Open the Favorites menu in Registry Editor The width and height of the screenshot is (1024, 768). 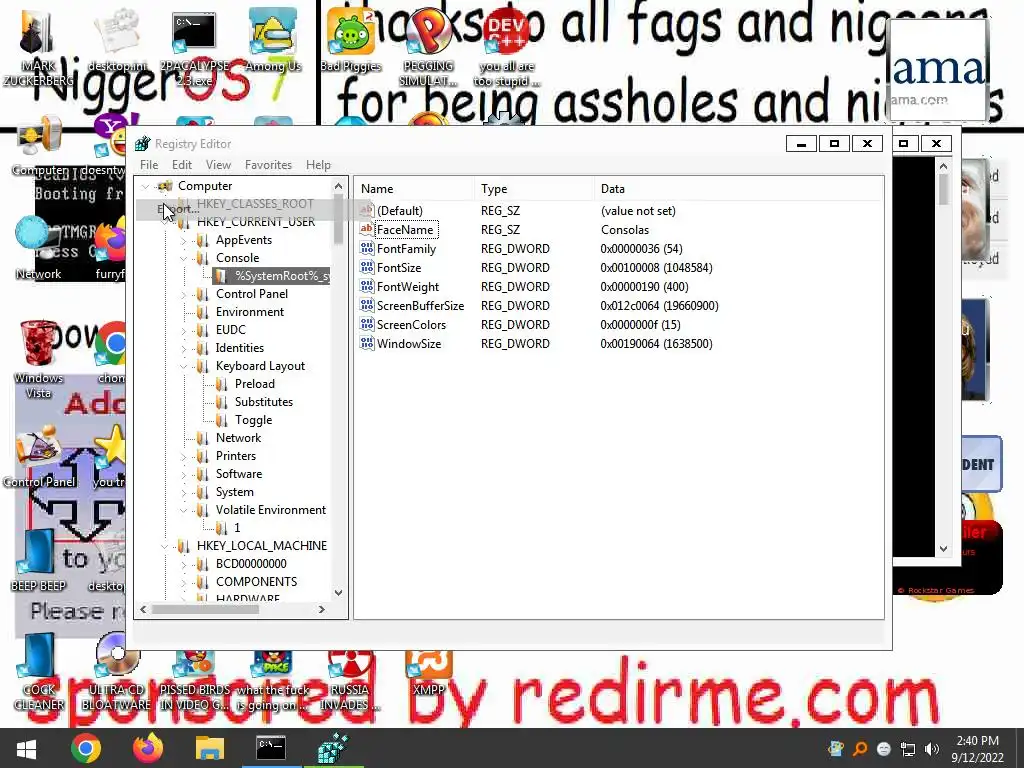(x=268, y=165)
